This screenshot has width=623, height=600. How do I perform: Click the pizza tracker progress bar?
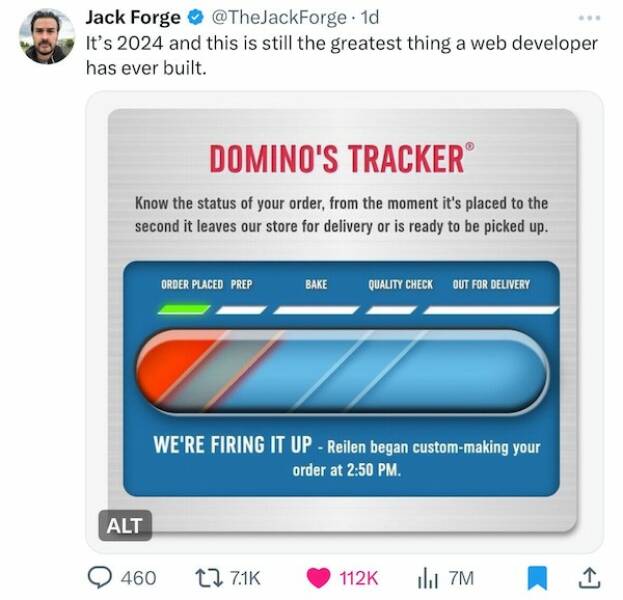pos(341,371)
